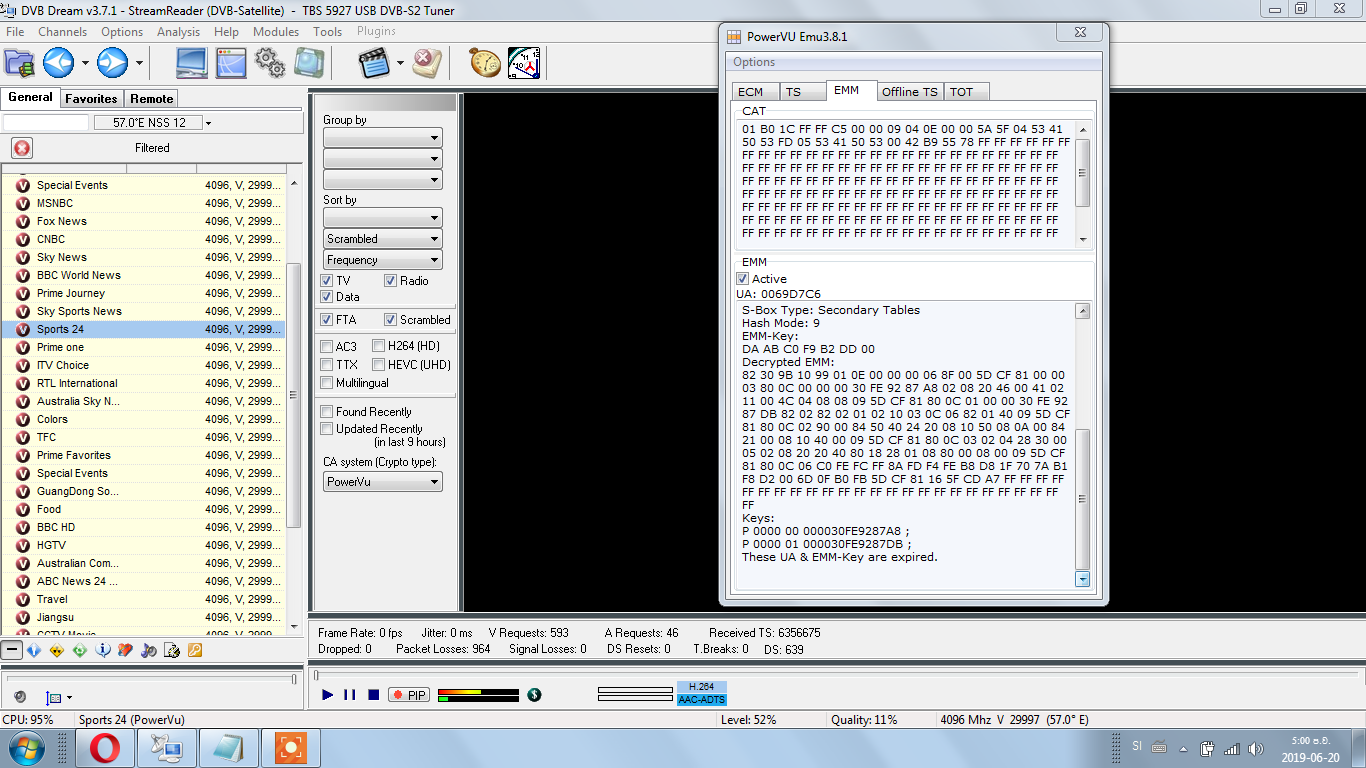Open the Windows Start menu
The width and height of the screenshot is (1366, 768).
click(x=26, y=748)
